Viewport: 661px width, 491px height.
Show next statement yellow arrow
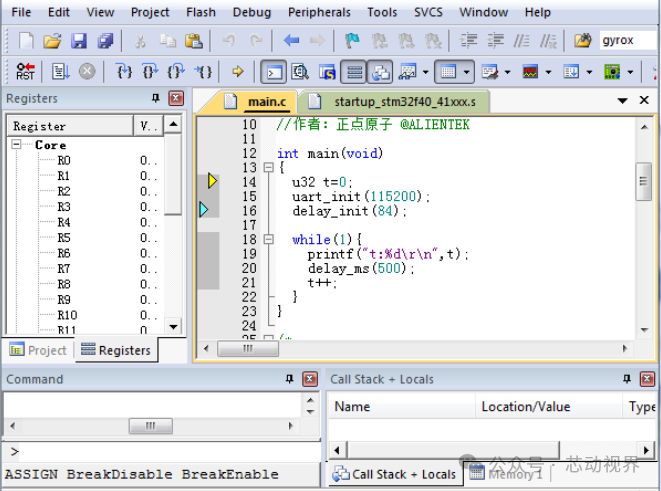pyautogui.click(x=238, y=71)
